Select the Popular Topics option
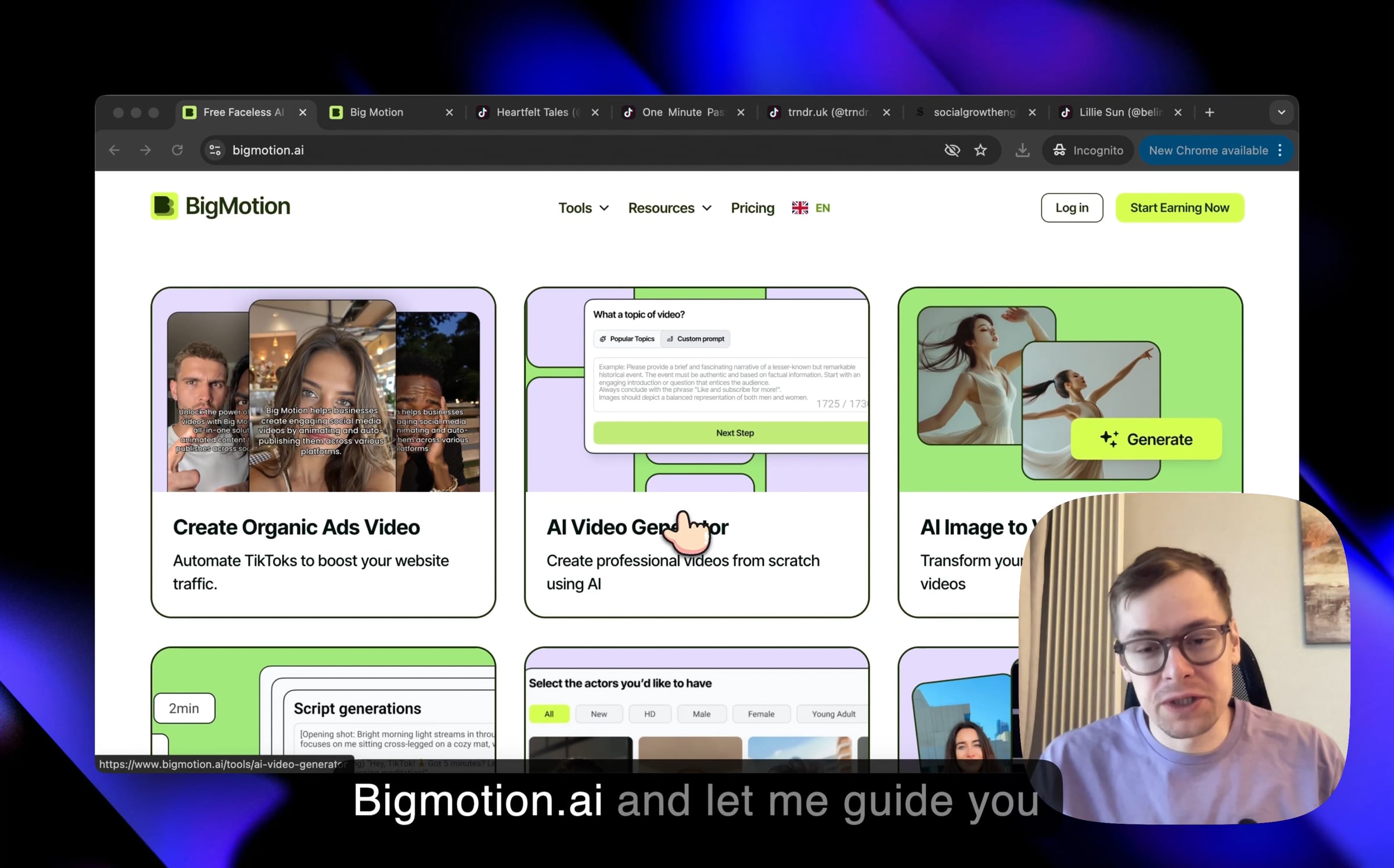The image size is (1394, 868). pyautogui.click(x=627, y=339)
